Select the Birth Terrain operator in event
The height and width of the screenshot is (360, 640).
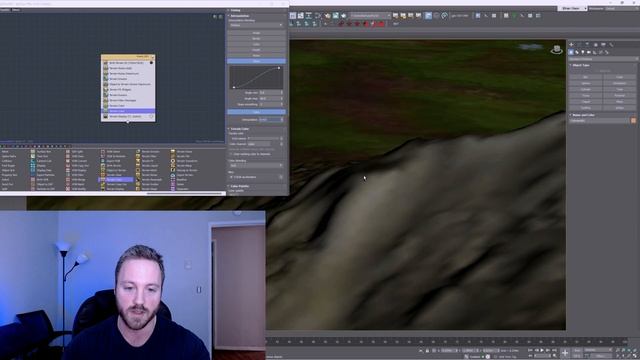(128, 63)
